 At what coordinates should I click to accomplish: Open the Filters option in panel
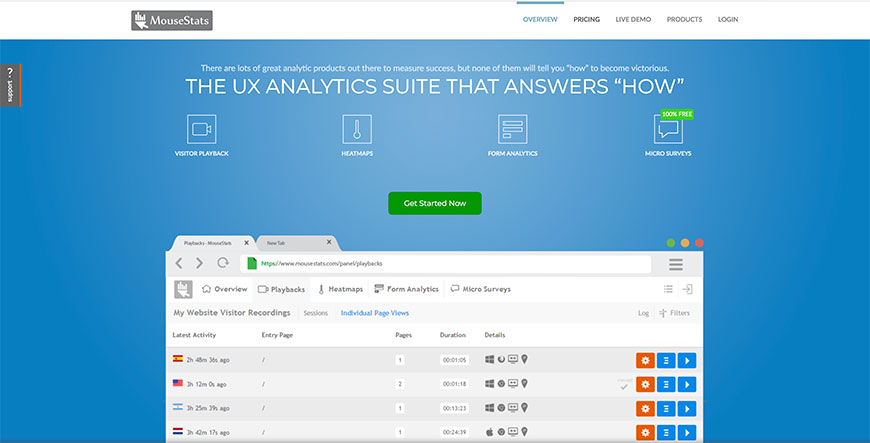(x=674, y=313)
